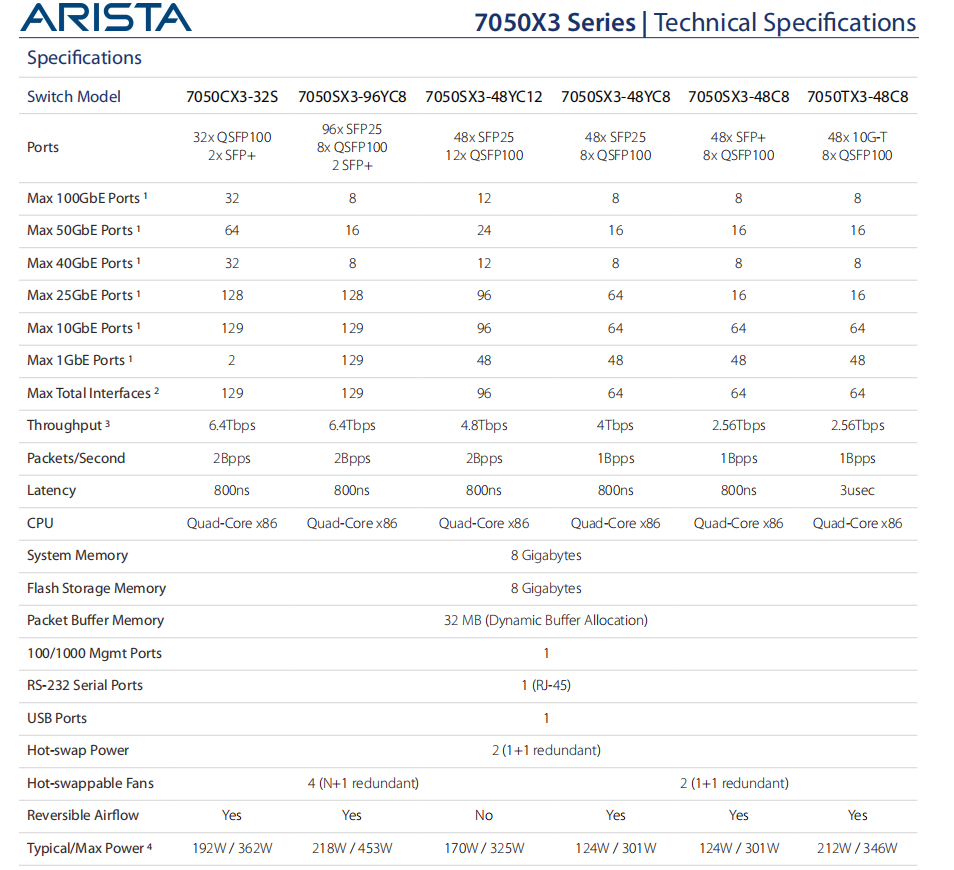Viewport: 954px width, 870px height.
Task: Select the 7050SX3-48C8 column header
Action: tap(739, 97)
